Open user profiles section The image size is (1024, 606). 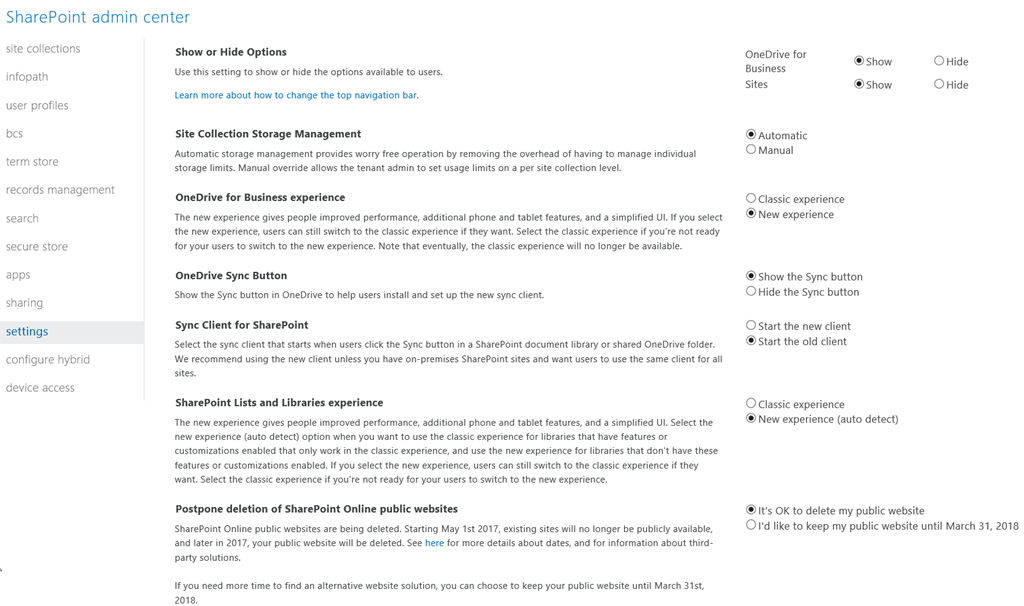(37, 105)
